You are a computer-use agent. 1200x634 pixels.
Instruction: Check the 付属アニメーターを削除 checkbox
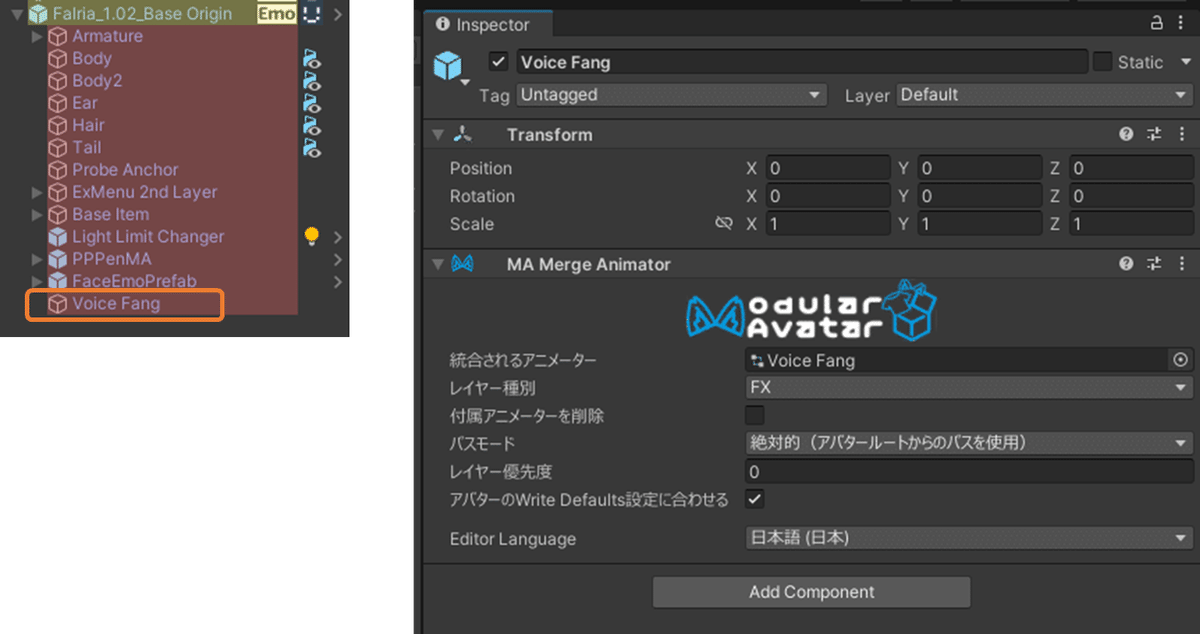755,415
